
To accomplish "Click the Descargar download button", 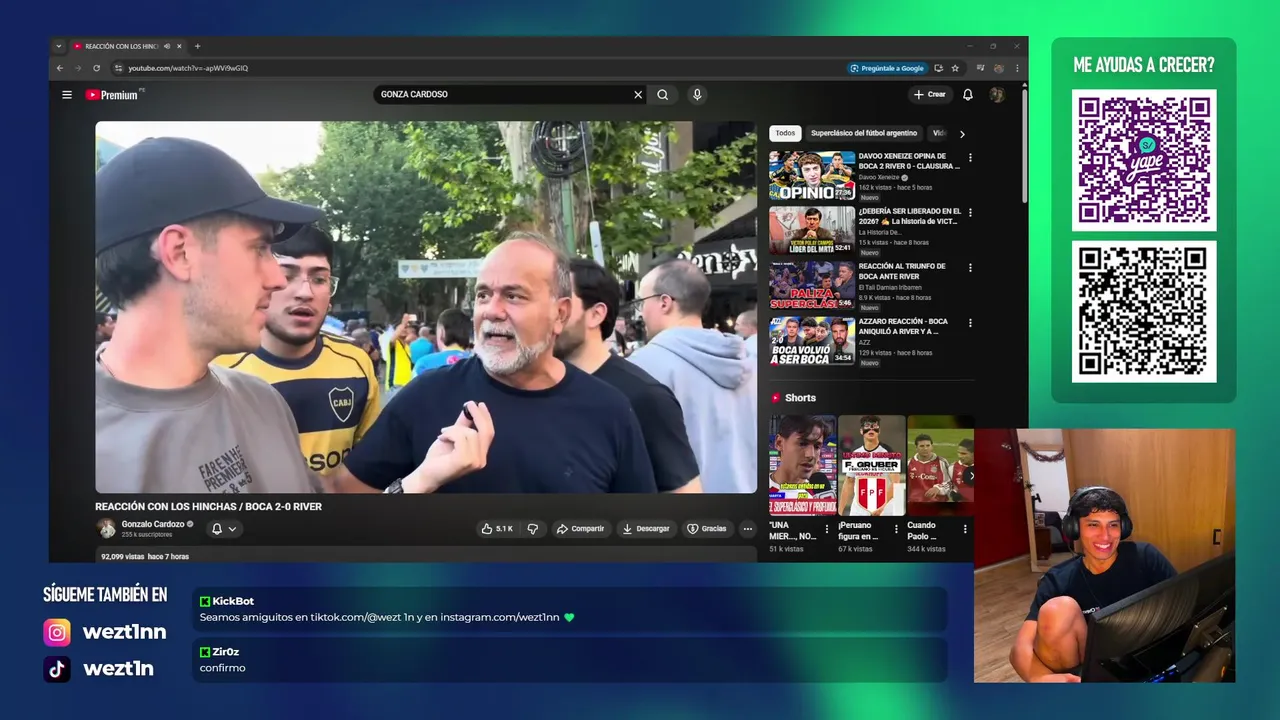I will 645,528.
